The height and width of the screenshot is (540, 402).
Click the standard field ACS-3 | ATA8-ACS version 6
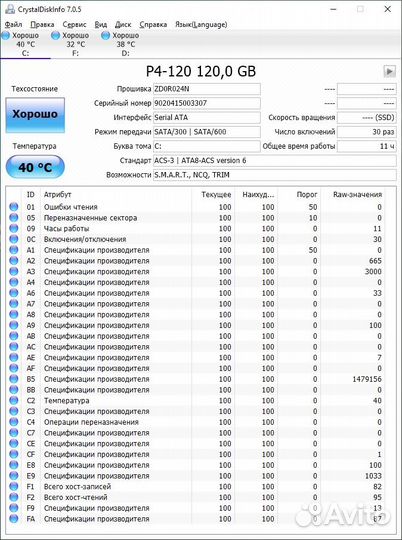pyautogui.click(x=275, y=160)
